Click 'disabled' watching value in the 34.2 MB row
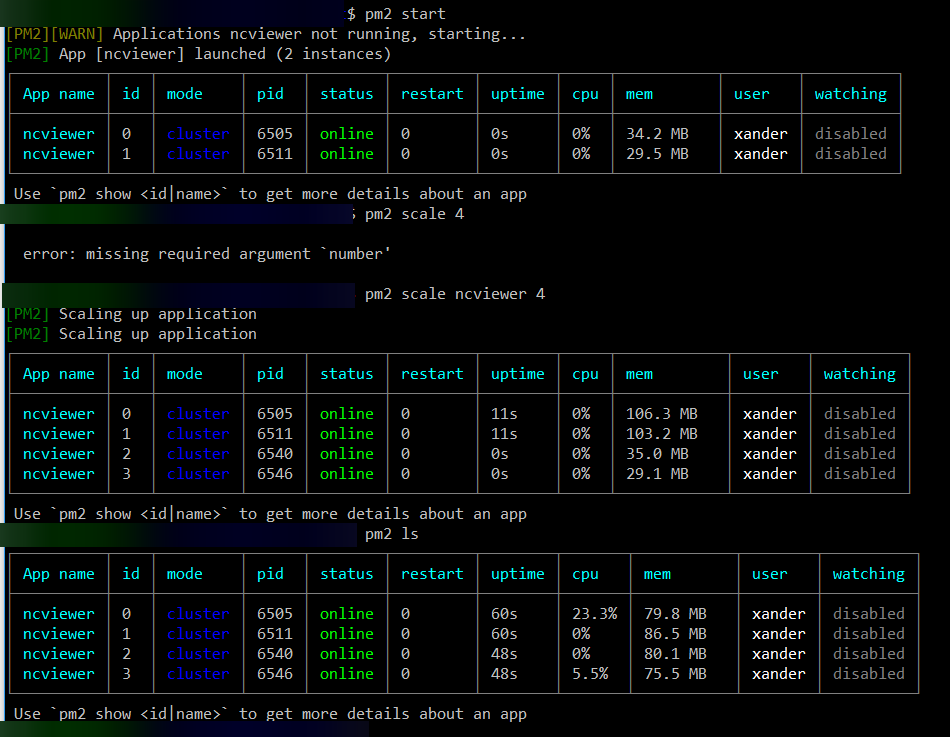 (x=851, y=134)
